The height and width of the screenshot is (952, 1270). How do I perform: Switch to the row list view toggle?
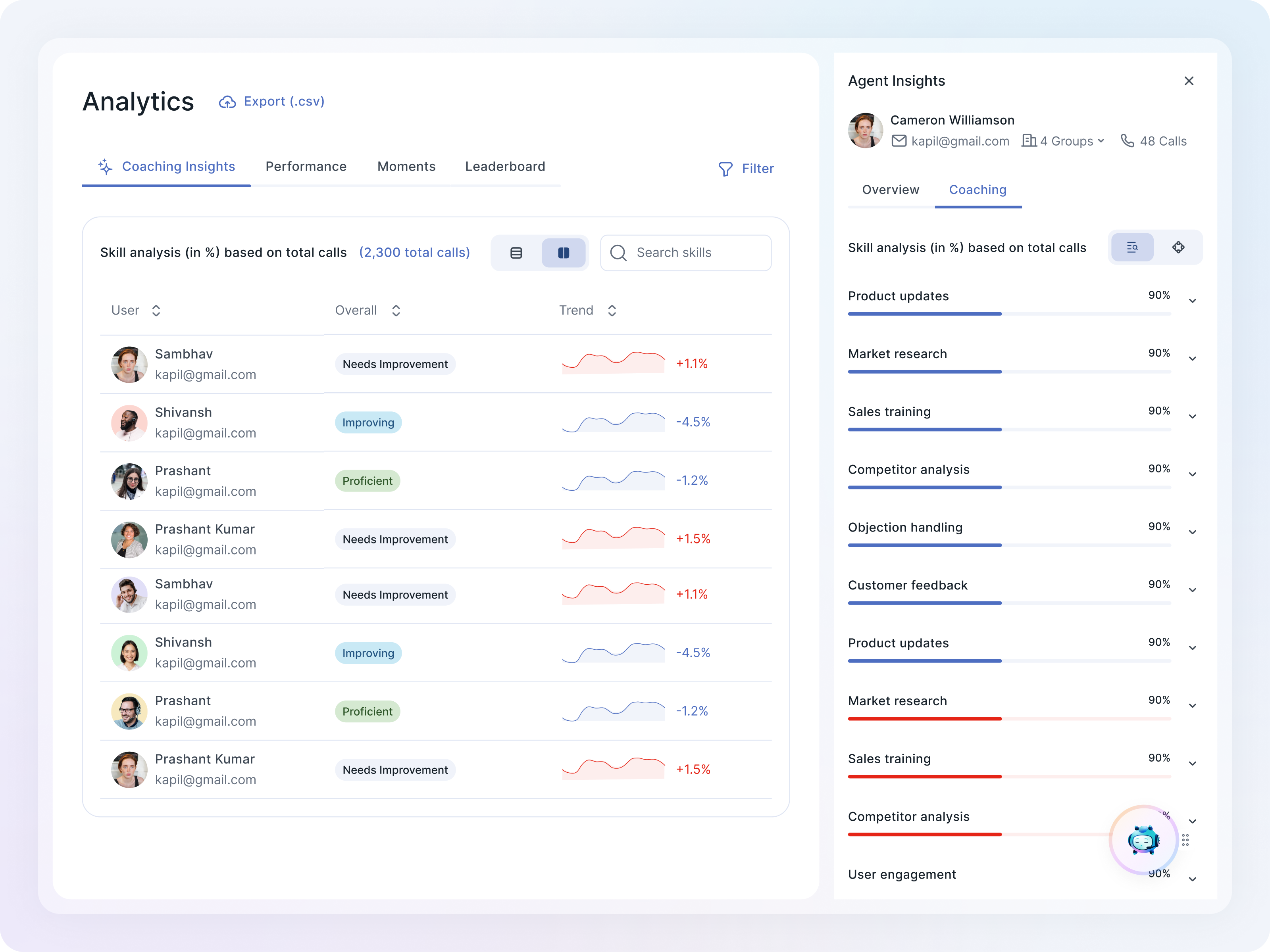516,253
